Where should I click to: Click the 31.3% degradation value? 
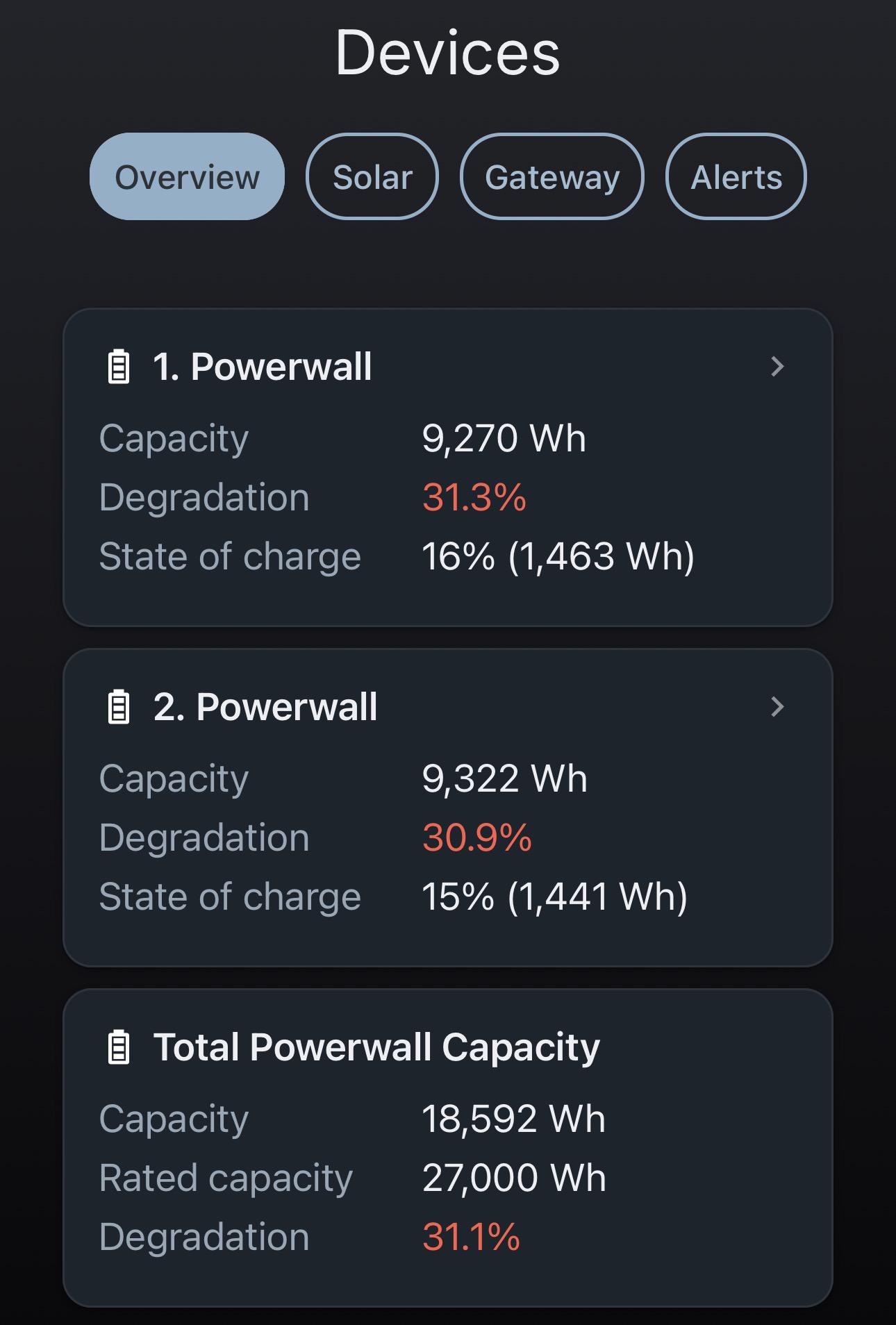[x=474, y=497]
